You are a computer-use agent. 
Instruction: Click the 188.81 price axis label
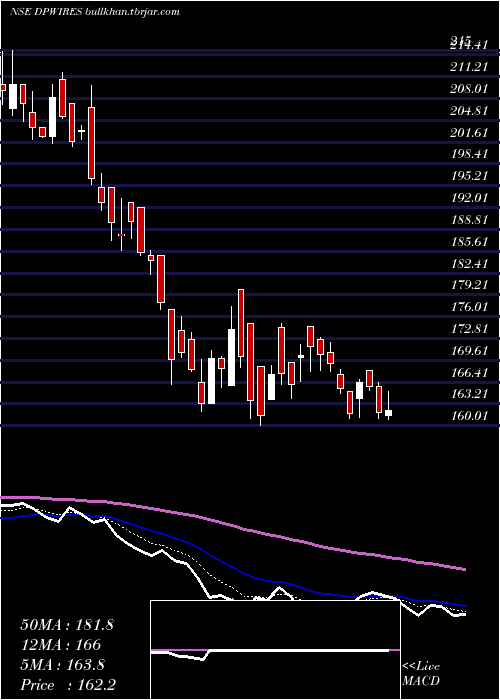(468, 220)
